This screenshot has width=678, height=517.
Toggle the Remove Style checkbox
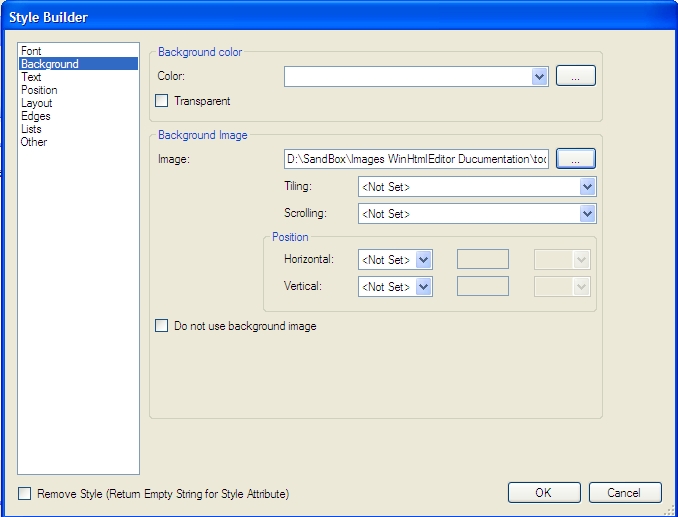[x=25, y=494]
